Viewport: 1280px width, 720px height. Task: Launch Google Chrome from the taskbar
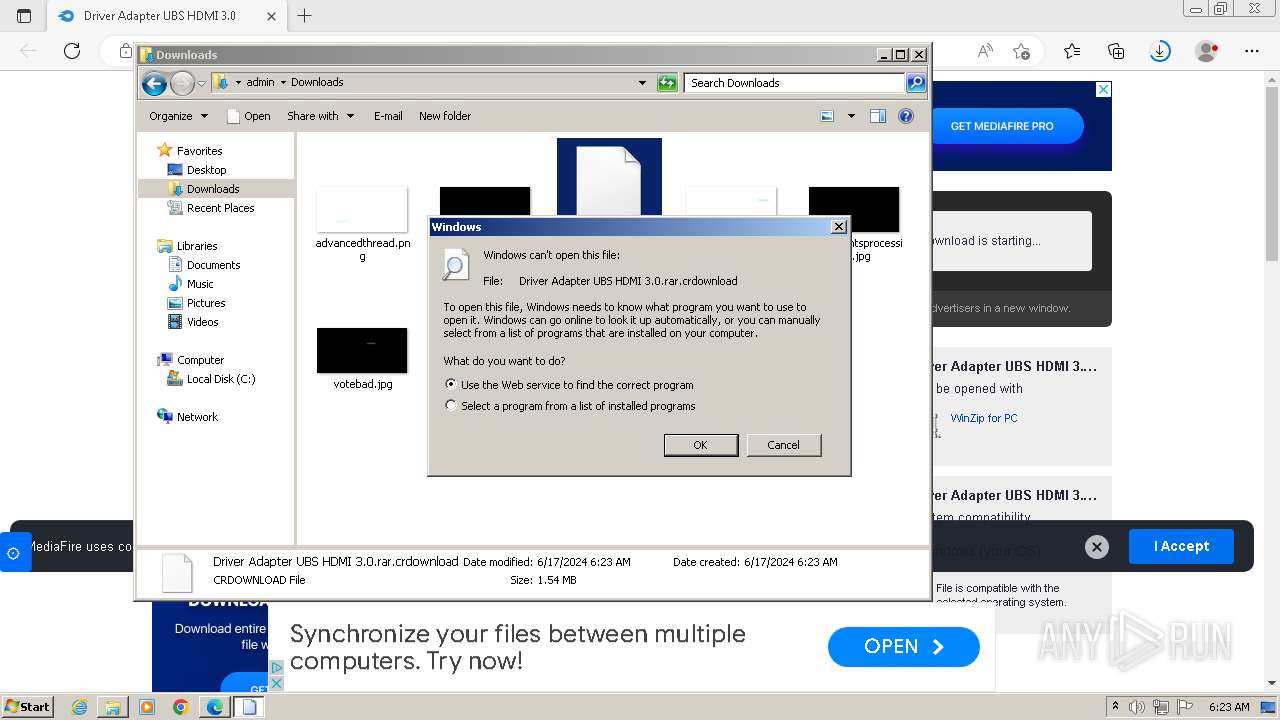click(x=180, y=707)
